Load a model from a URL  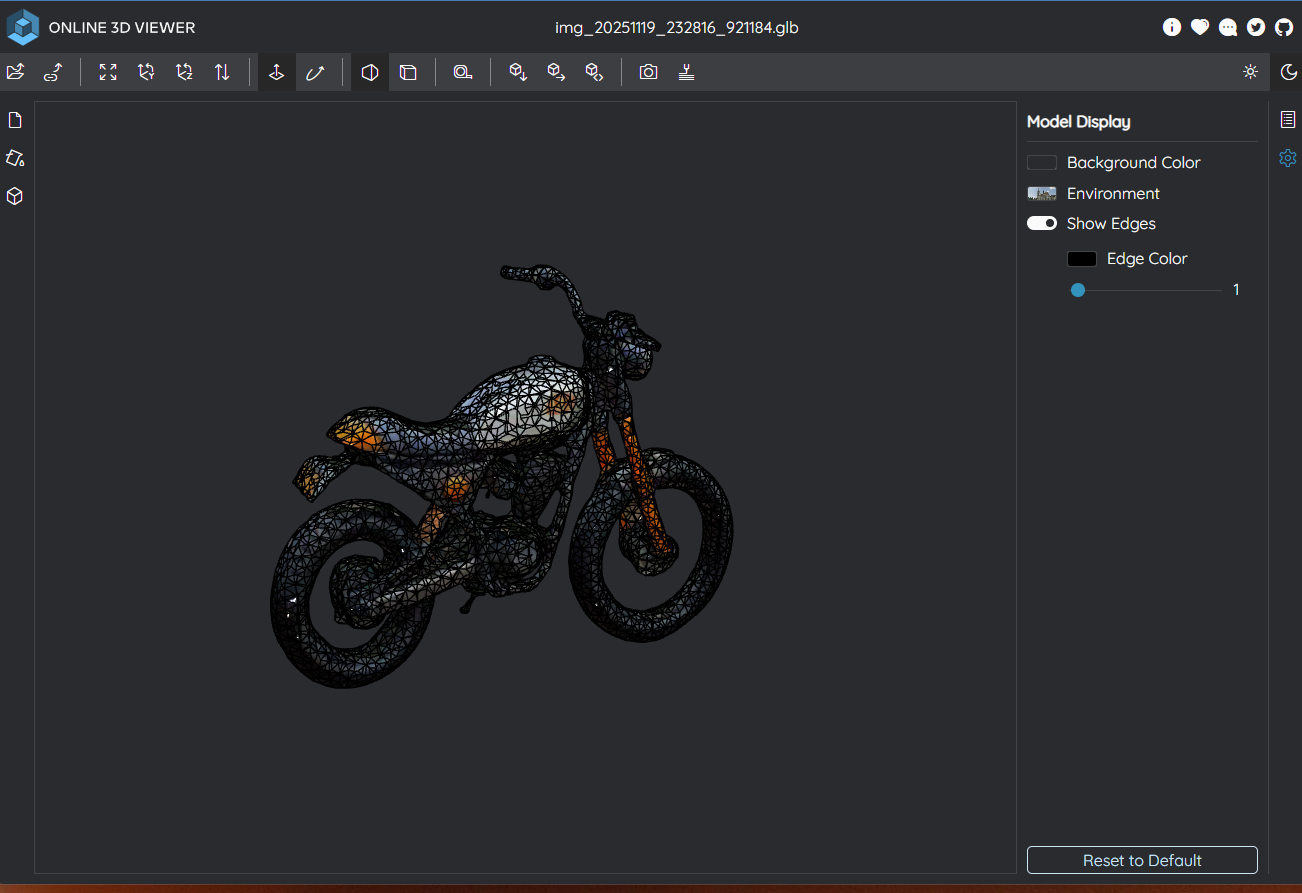pyautogui.click(x=52, y=71)
